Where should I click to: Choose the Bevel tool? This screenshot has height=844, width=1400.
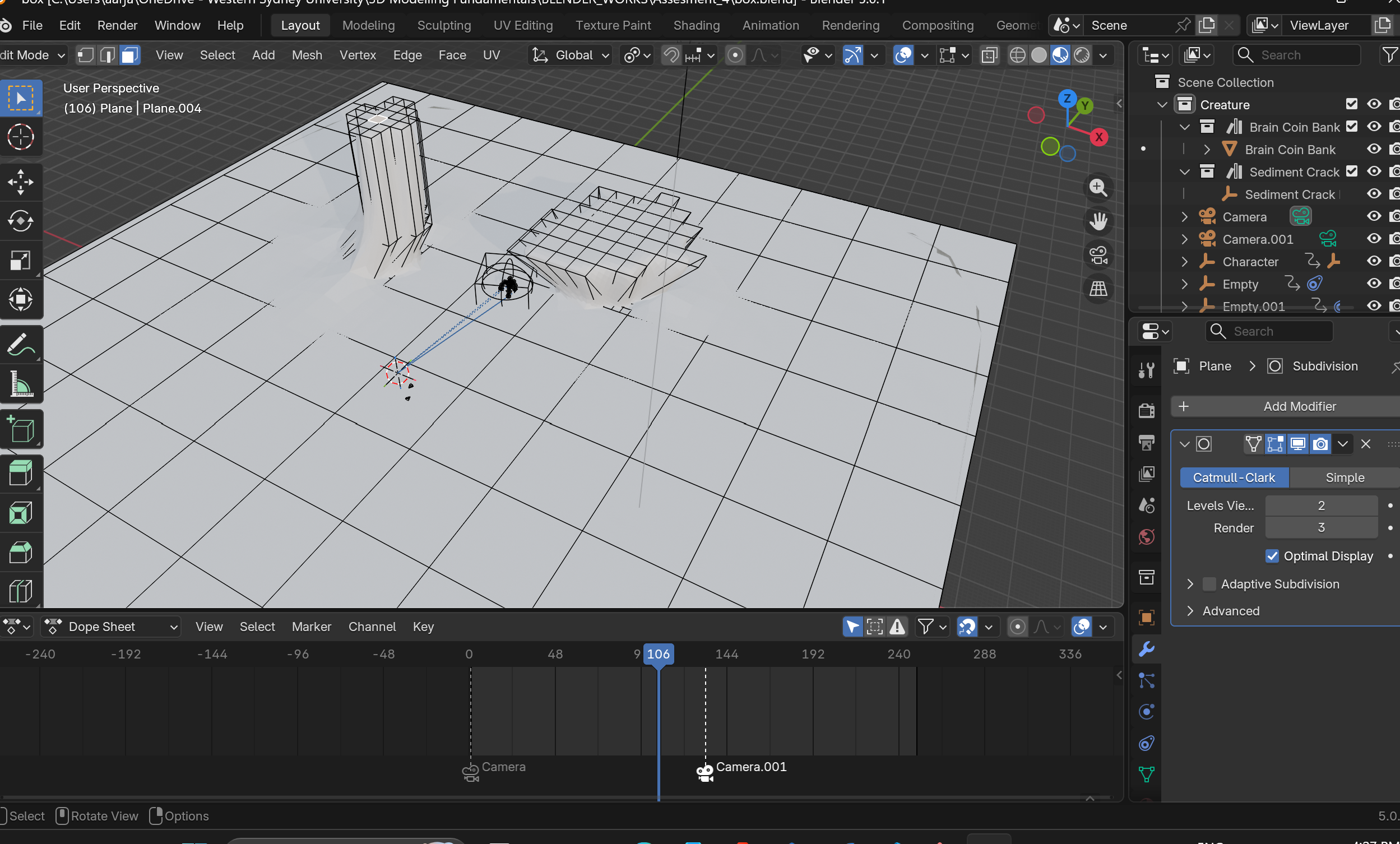pos(21,553)
